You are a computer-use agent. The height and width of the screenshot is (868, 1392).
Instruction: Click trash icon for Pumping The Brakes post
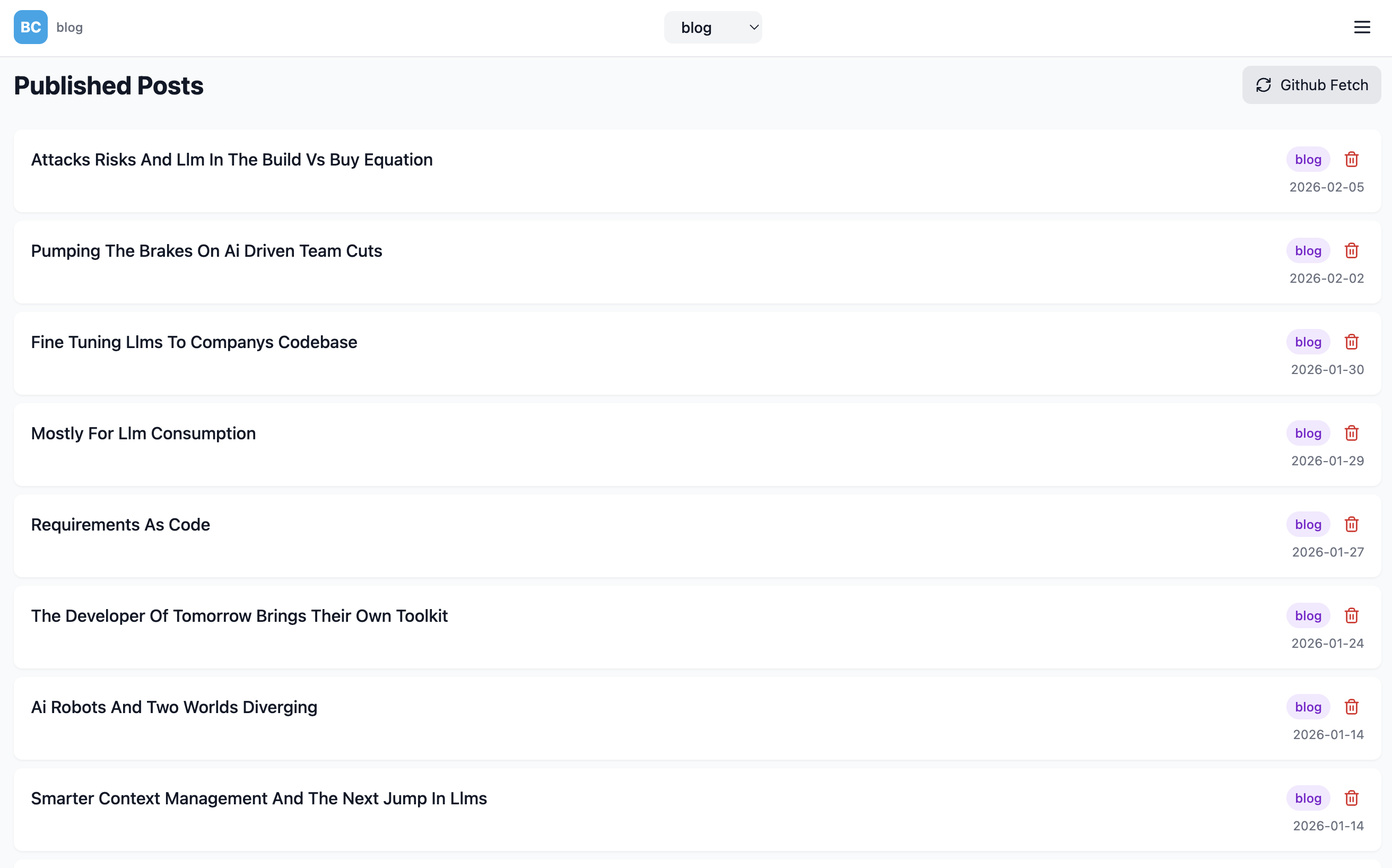click(x=1351, y=251)
